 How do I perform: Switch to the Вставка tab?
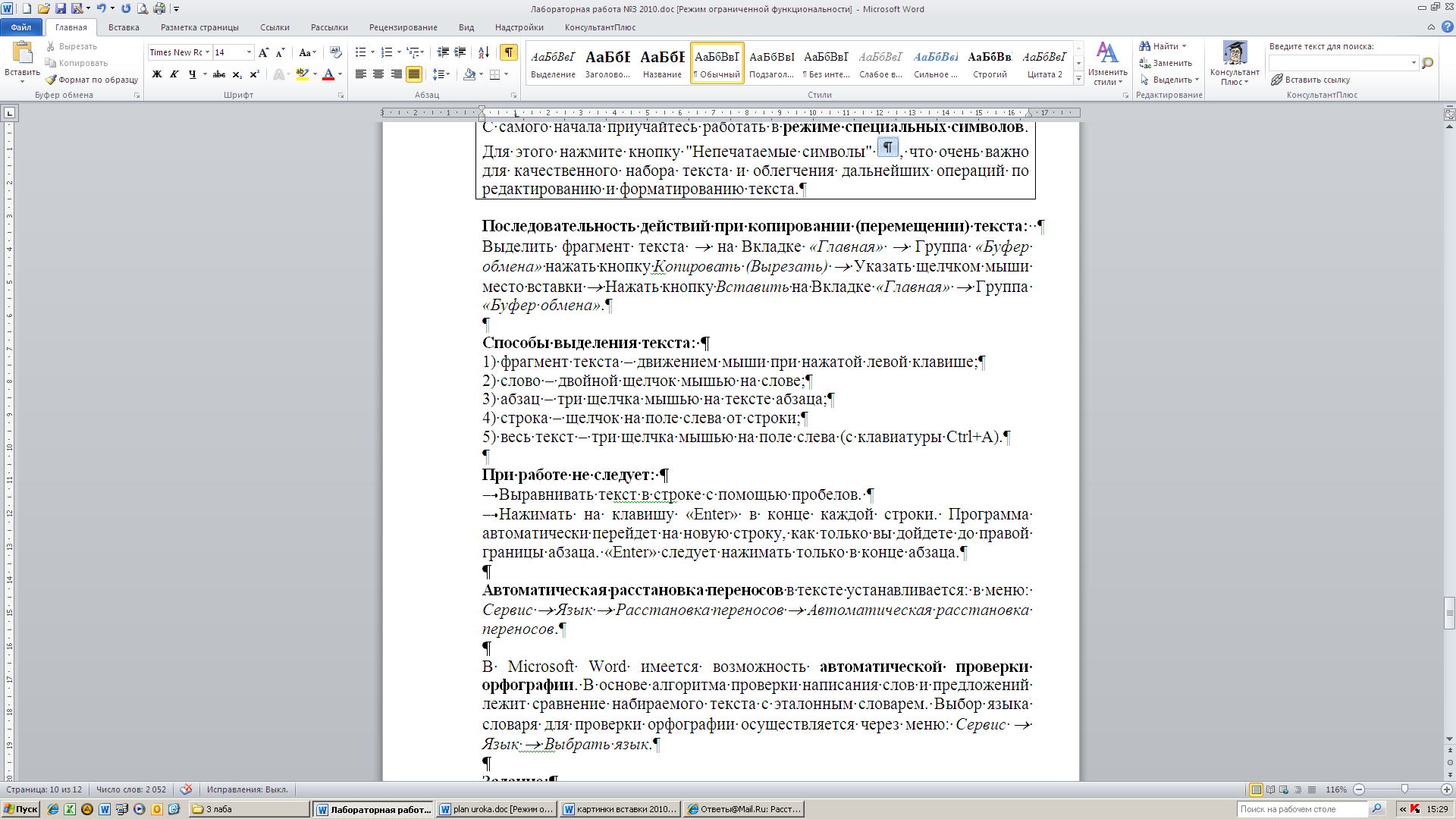click(x=124, y=27)
